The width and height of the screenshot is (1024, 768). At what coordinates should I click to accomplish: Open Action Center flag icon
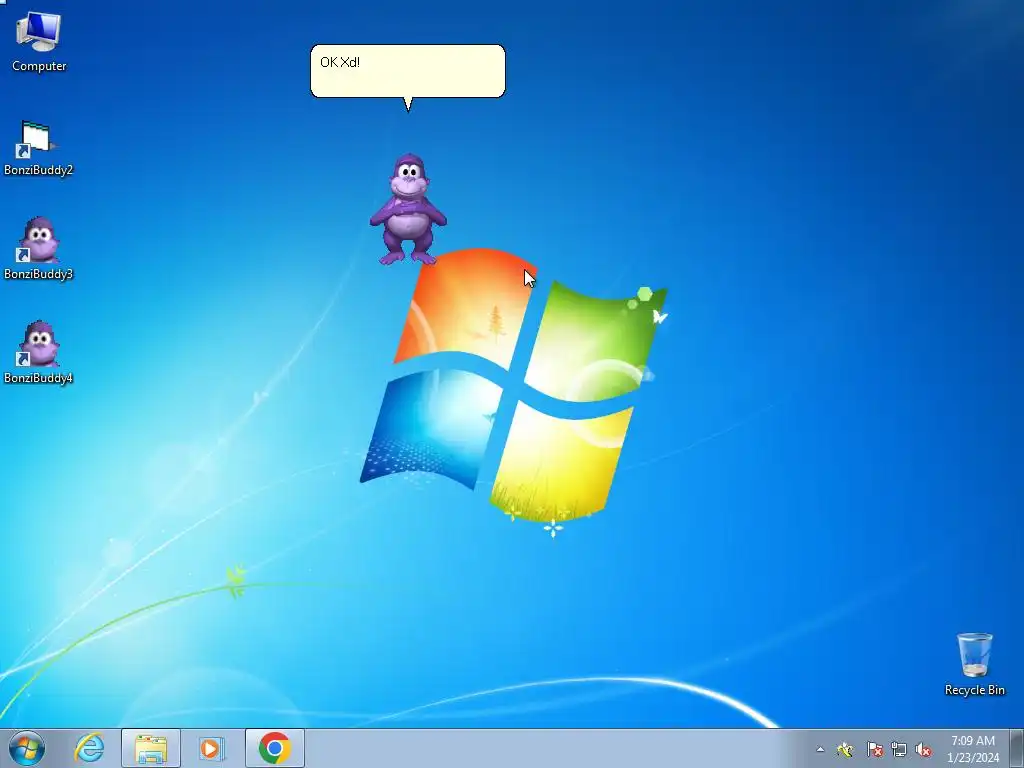tap(874, 749)
